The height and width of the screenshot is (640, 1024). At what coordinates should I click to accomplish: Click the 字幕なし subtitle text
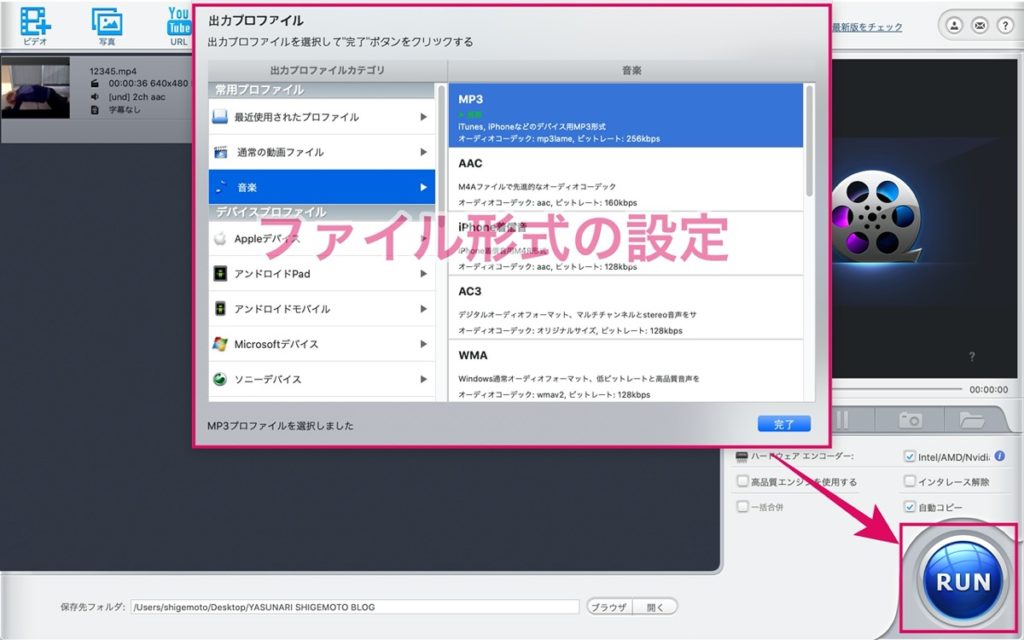pos(124,110)
